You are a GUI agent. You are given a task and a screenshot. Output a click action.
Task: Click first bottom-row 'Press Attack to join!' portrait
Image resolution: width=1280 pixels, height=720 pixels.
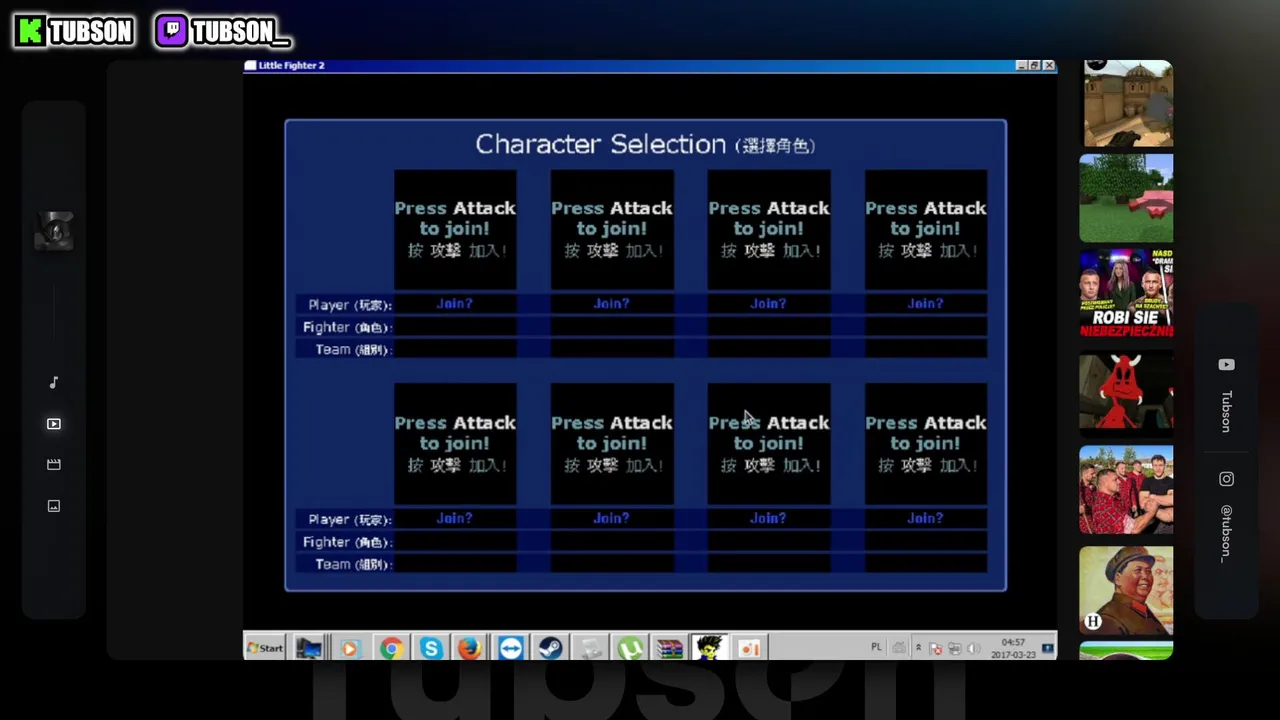455,444
